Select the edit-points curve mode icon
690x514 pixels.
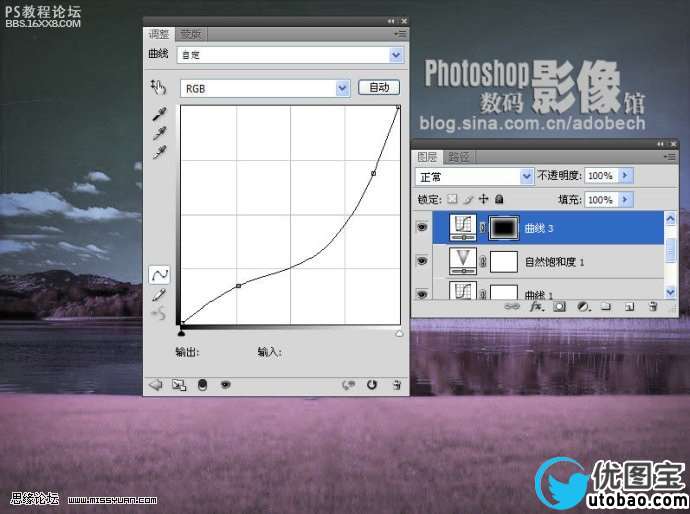tap(159, 275)
